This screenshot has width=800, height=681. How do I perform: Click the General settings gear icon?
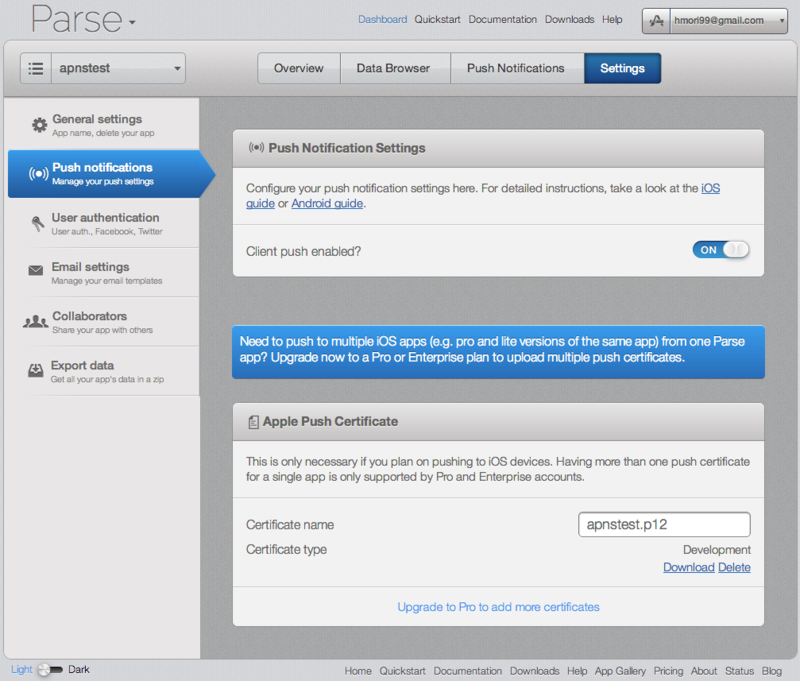pos(39,125)
